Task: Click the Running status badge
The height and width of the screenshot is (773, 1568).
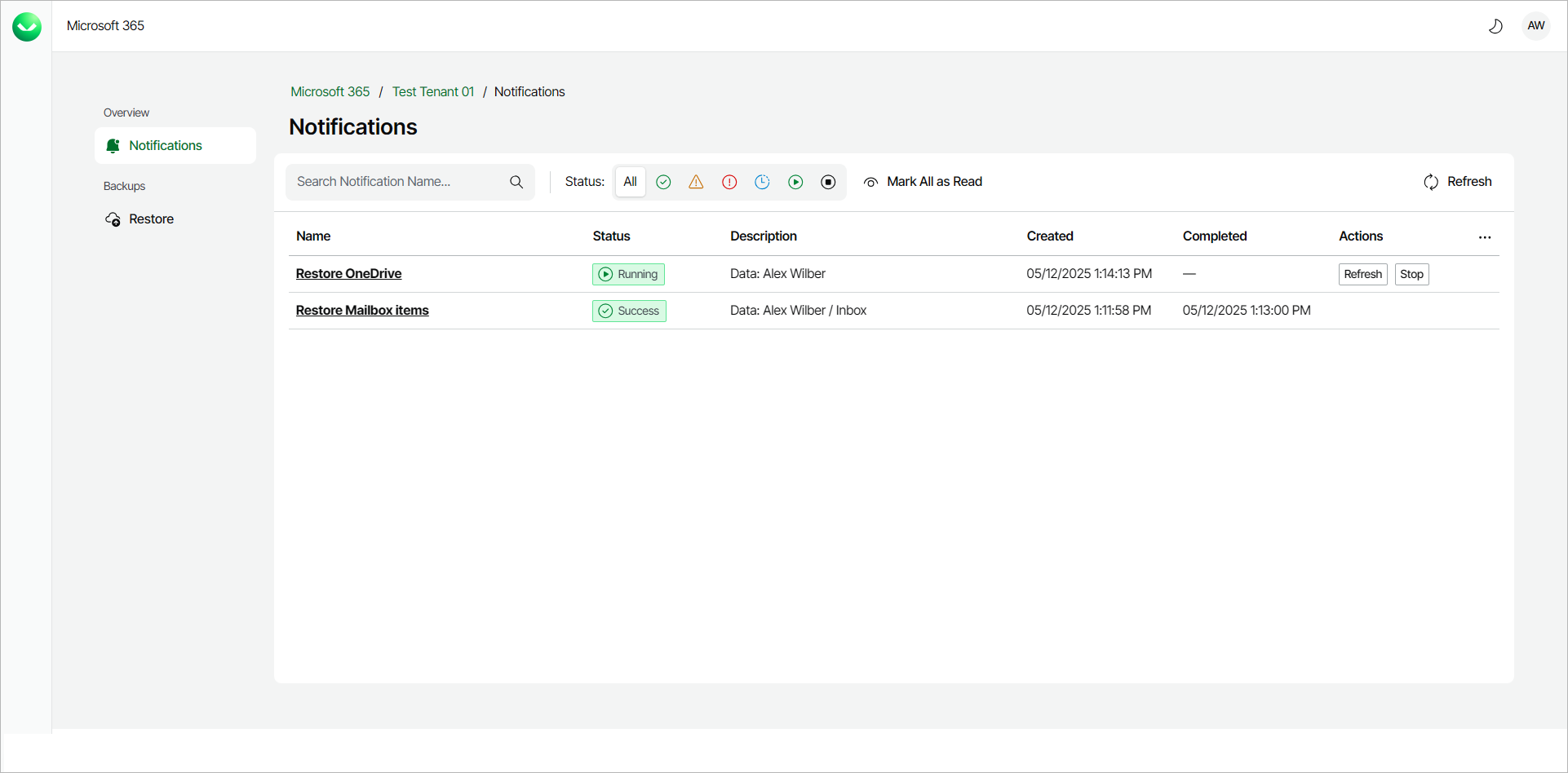Action: click(628, 274)
